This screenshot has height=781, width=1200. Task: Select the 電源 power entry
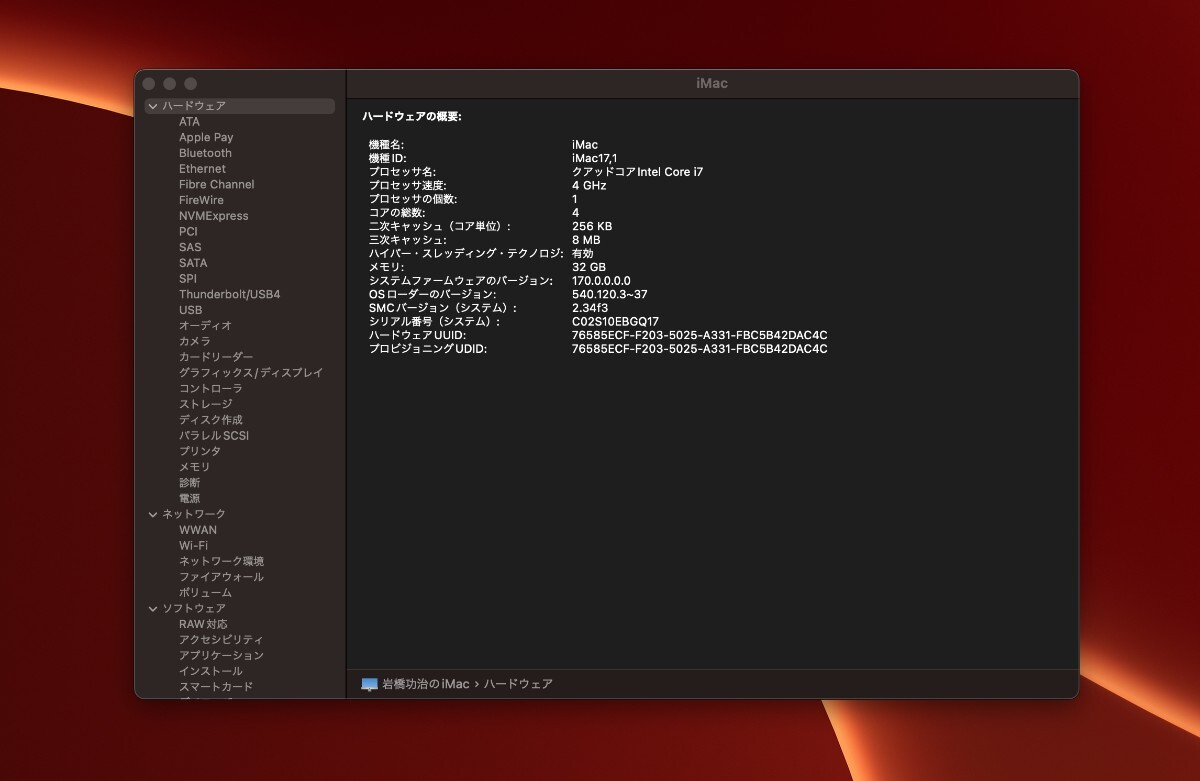(x=189, y=498)
